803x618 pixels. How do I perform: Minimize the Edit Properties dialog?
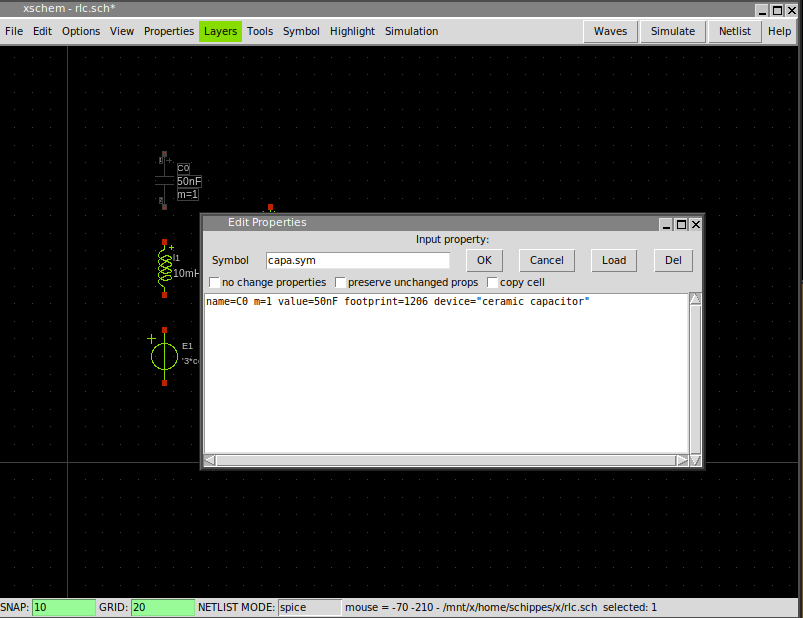(x=665, y=224)
